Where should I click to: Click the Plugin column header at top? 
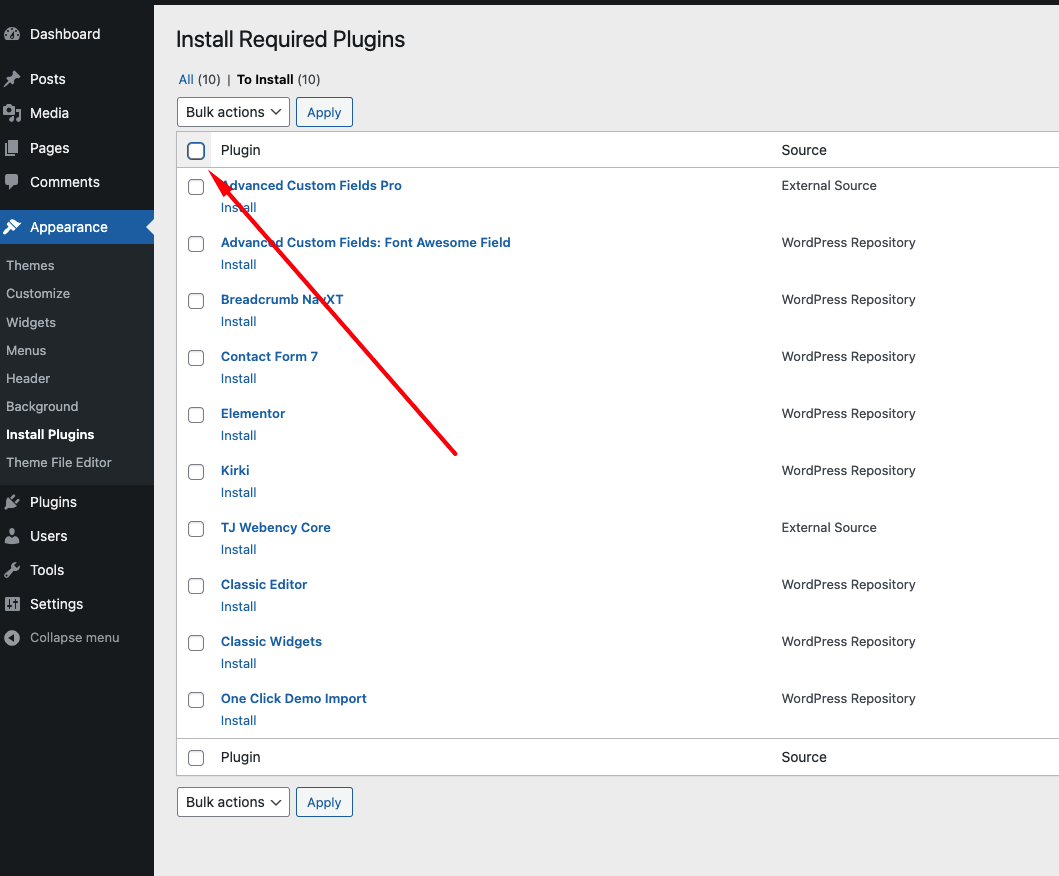240,150
